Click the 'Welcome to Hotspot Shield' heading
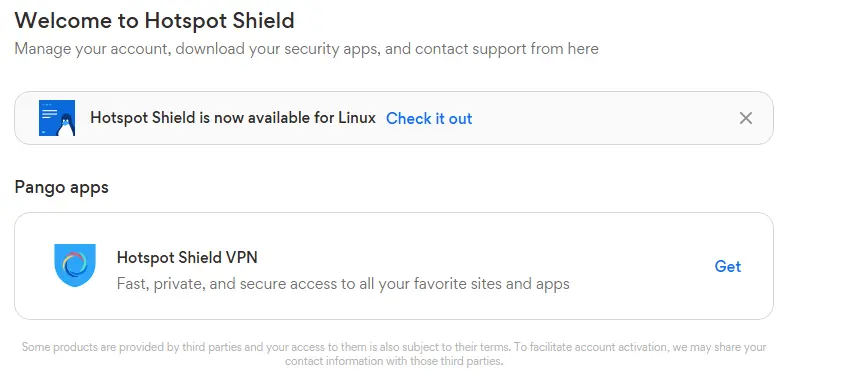Image resolution: width=850 pixels, height=388 pixels. click(x=154, y=21)
